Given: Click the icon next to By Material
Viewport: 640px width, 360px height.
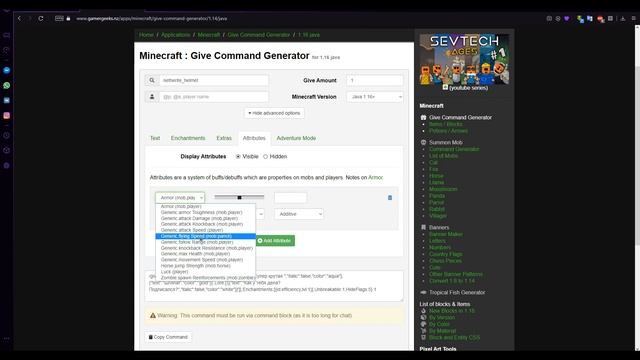Looking at the screenshot, I should click(423, 331).
